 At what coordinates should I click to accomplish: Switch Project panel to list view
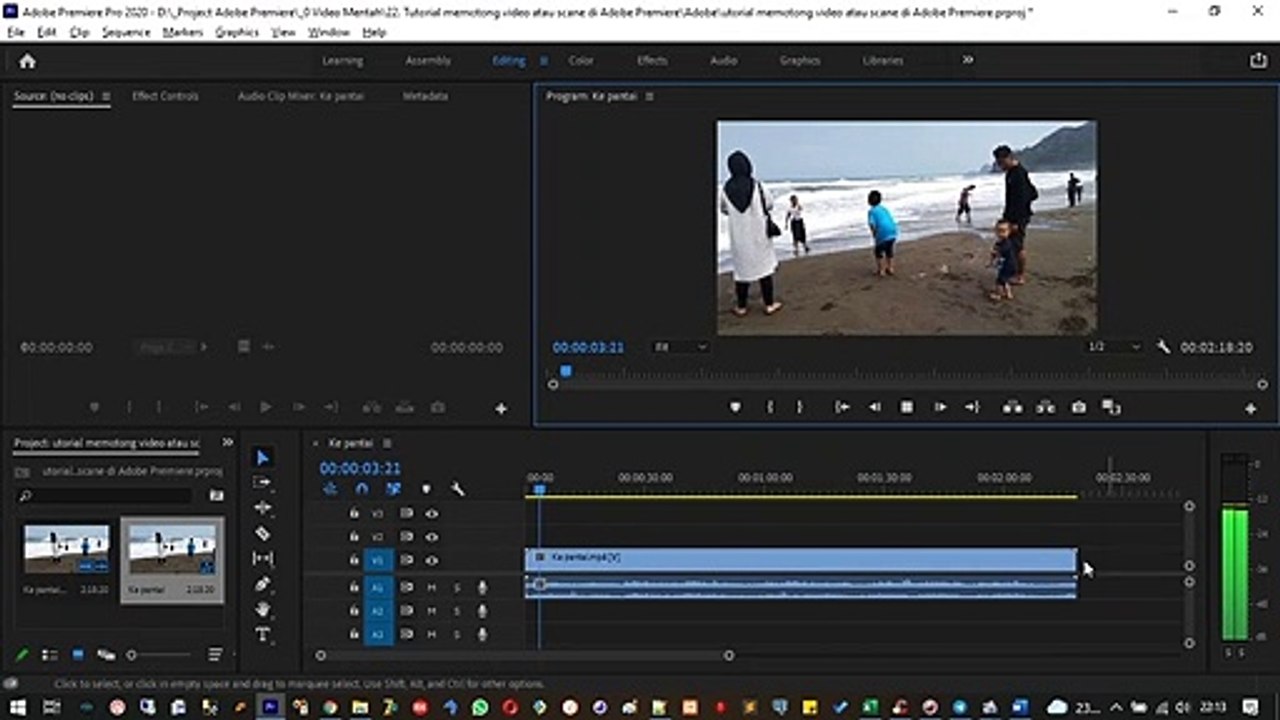point(50,655)
